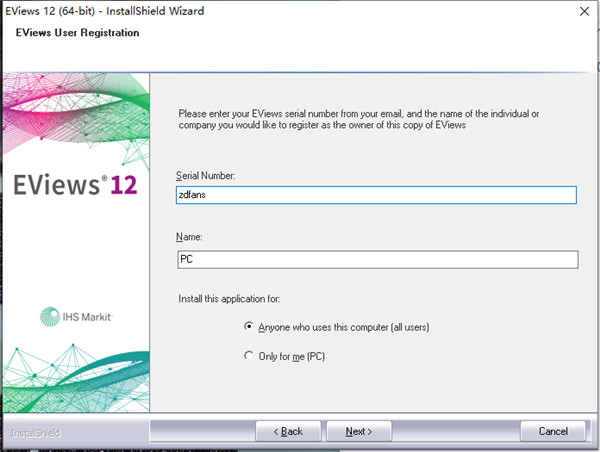This screenshot has height=452, width=600.
Task: Click the Name input field containing PC
Action: (x=376, y=260)
